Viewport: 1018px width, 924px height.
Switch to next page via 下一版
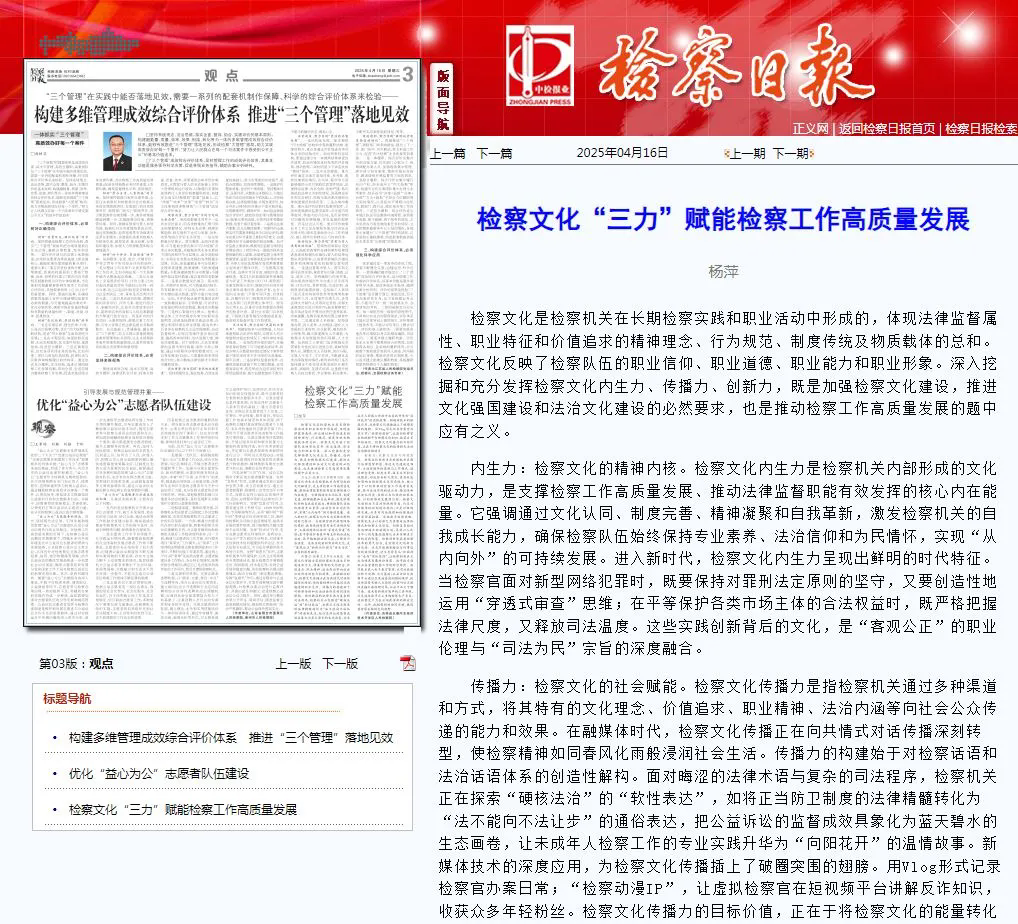pyautogui.click(x=340, y=663)
